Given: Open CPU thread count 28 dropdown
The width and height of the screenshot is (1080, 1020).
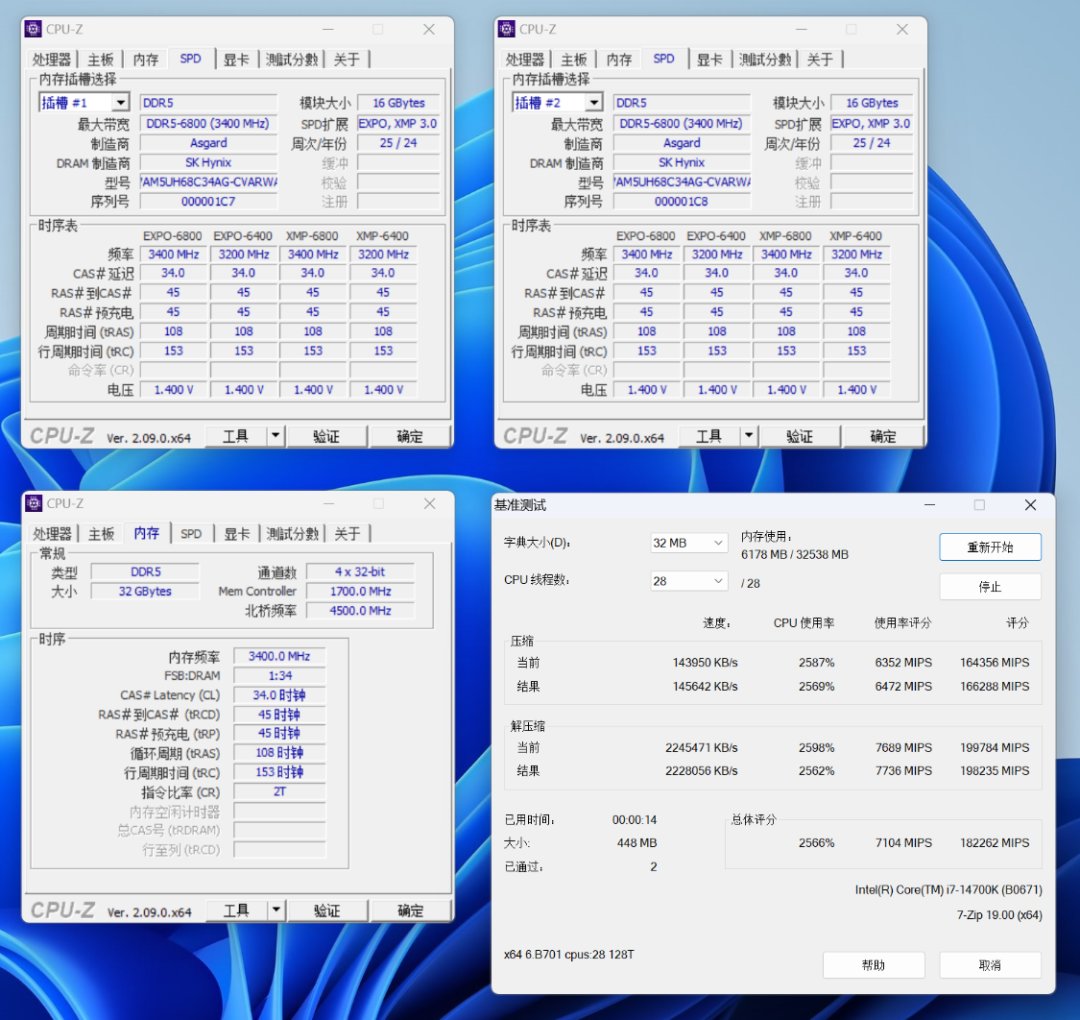Looking at the screenshot, I should pos(689,581).
